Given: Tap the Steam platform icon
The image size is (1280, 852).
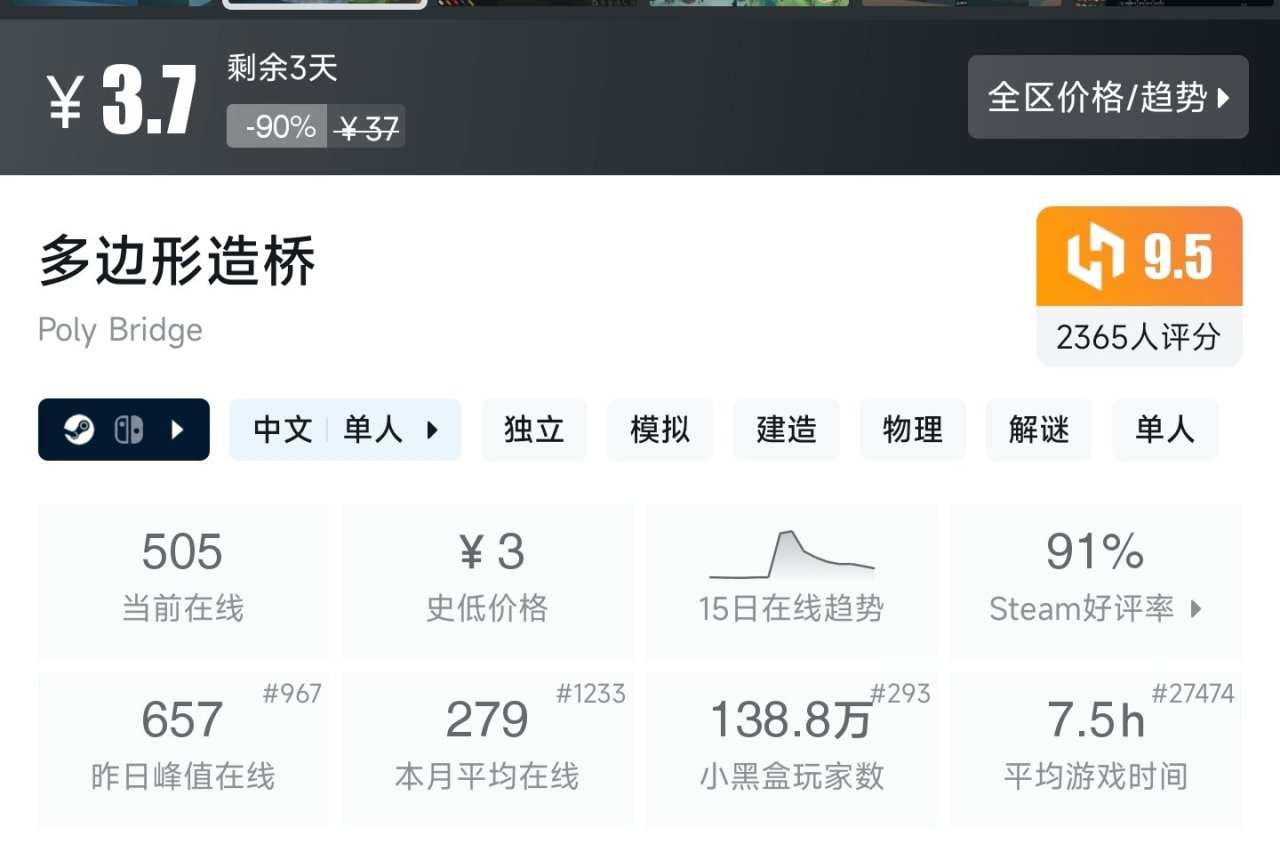Looking at the screenshot, I should [x=79, y=430].
